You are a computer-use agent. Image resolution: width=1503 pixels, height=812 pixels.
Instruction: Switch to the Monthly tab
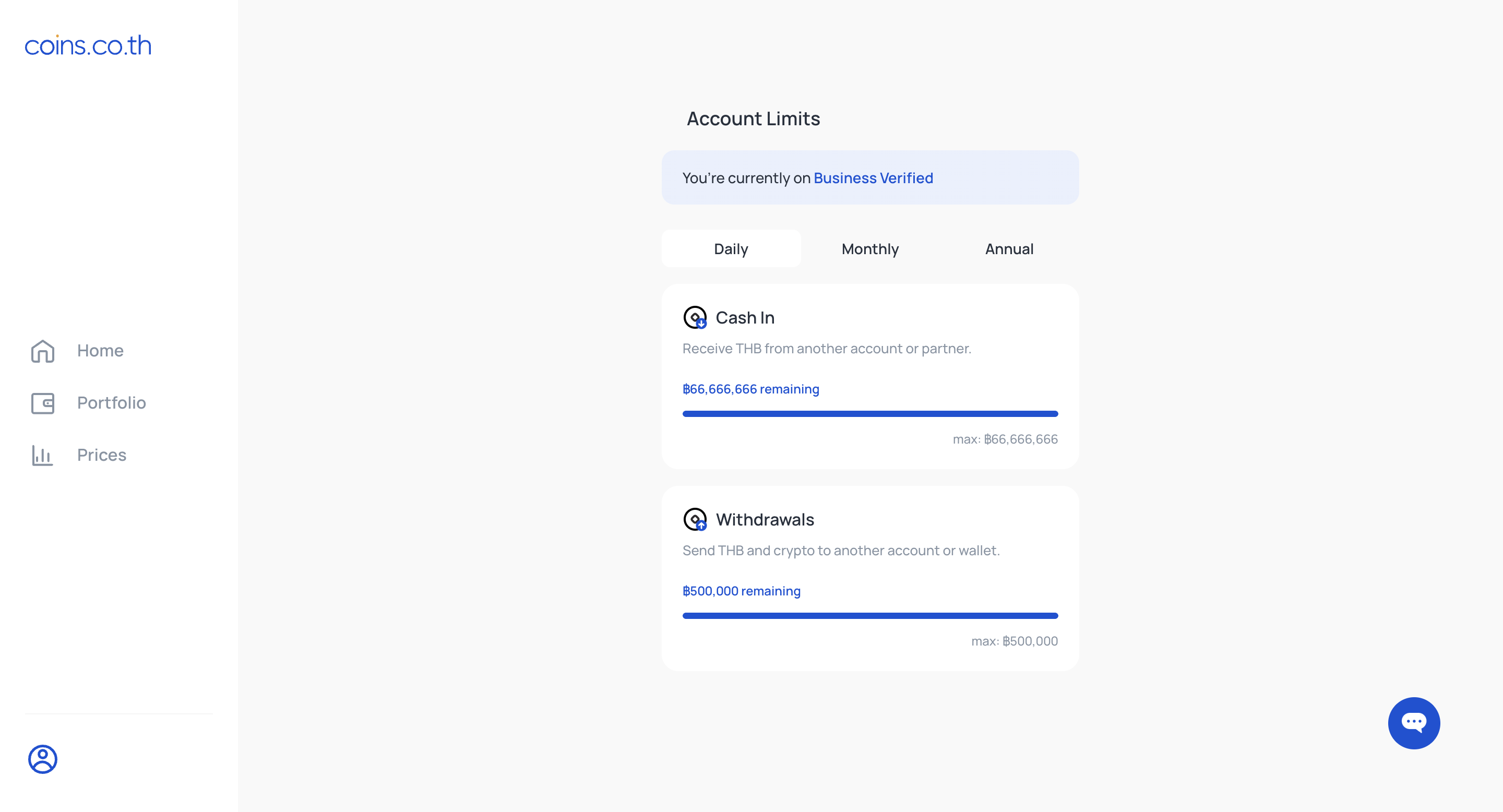coord(870,248)
